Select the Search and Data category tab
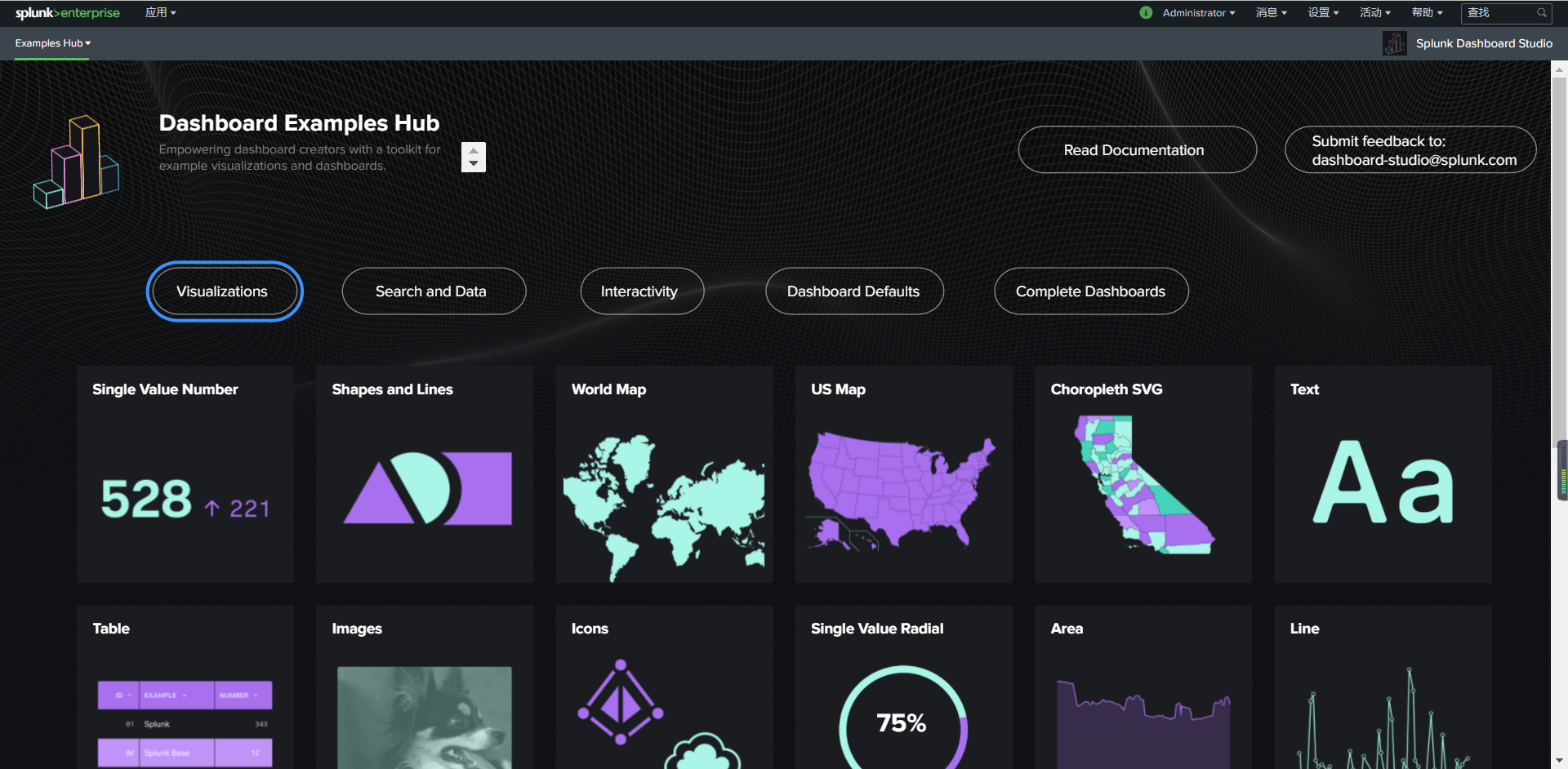This screenshot has height=769, width=1568. click(x=434, y=291)
